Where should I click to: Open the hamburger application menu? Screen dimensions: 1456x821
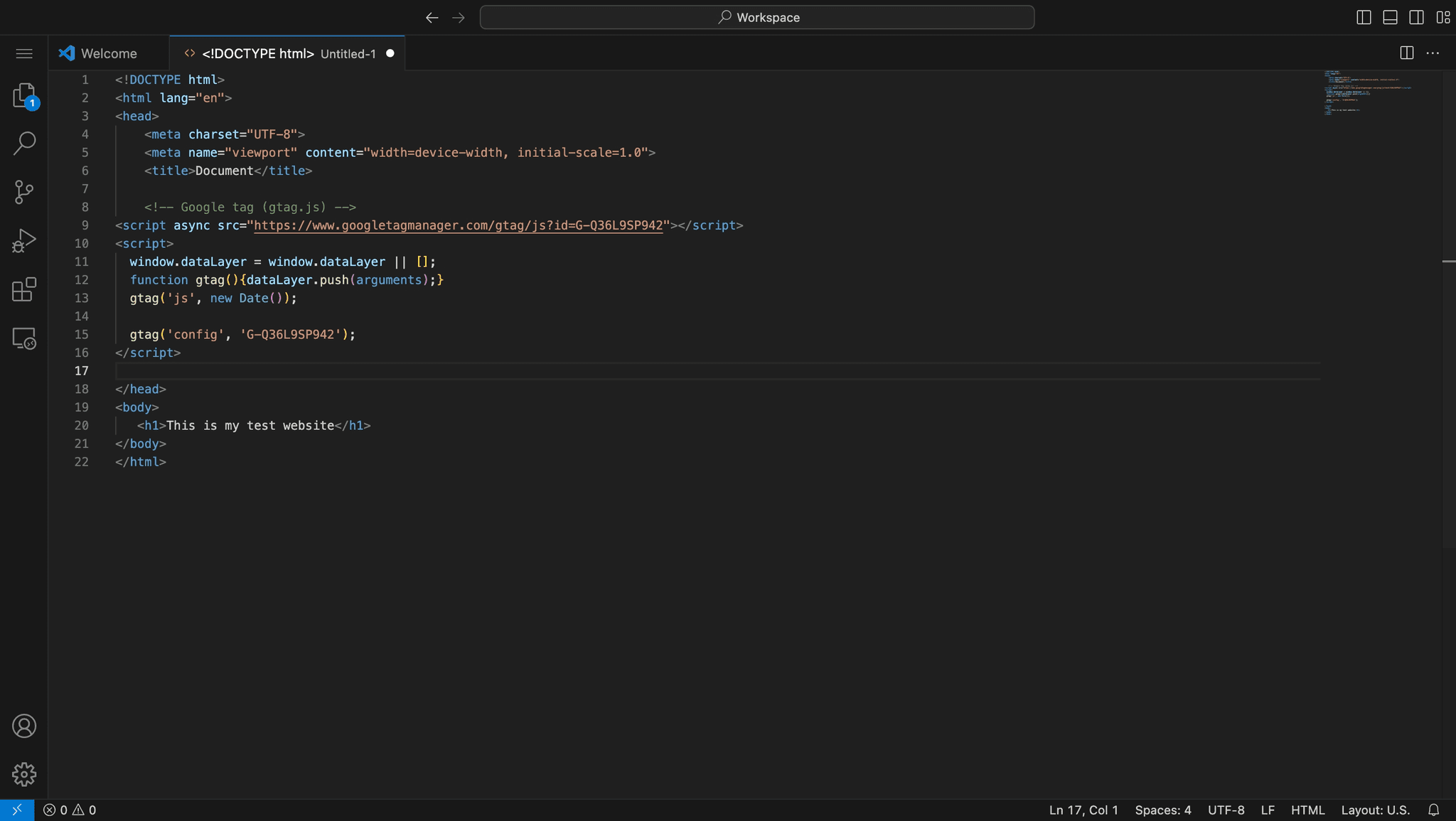point(23,53)
